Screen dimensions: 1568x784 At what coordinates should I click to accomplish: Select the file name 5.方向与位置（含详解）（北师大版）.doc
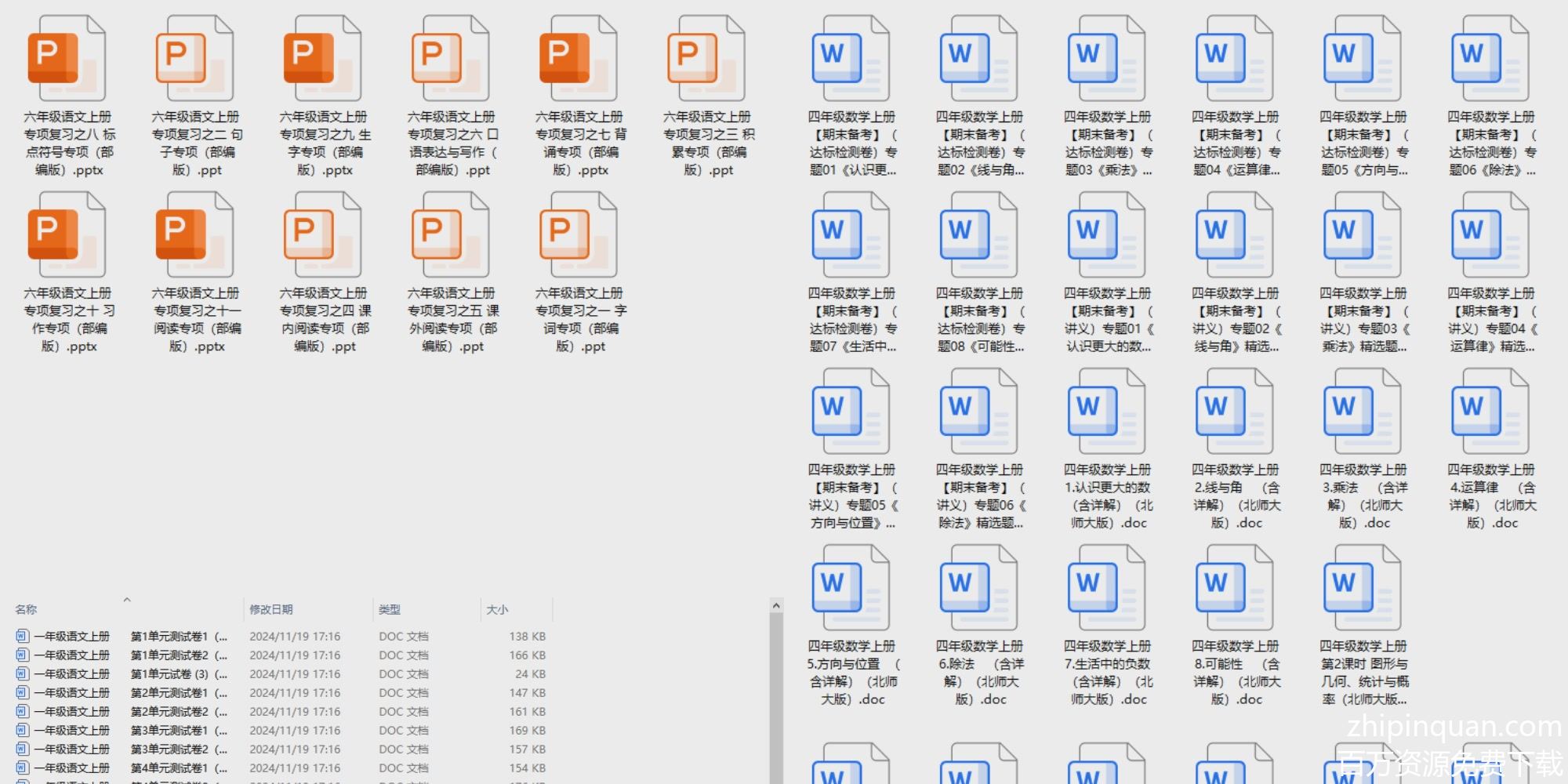(852, 673)
